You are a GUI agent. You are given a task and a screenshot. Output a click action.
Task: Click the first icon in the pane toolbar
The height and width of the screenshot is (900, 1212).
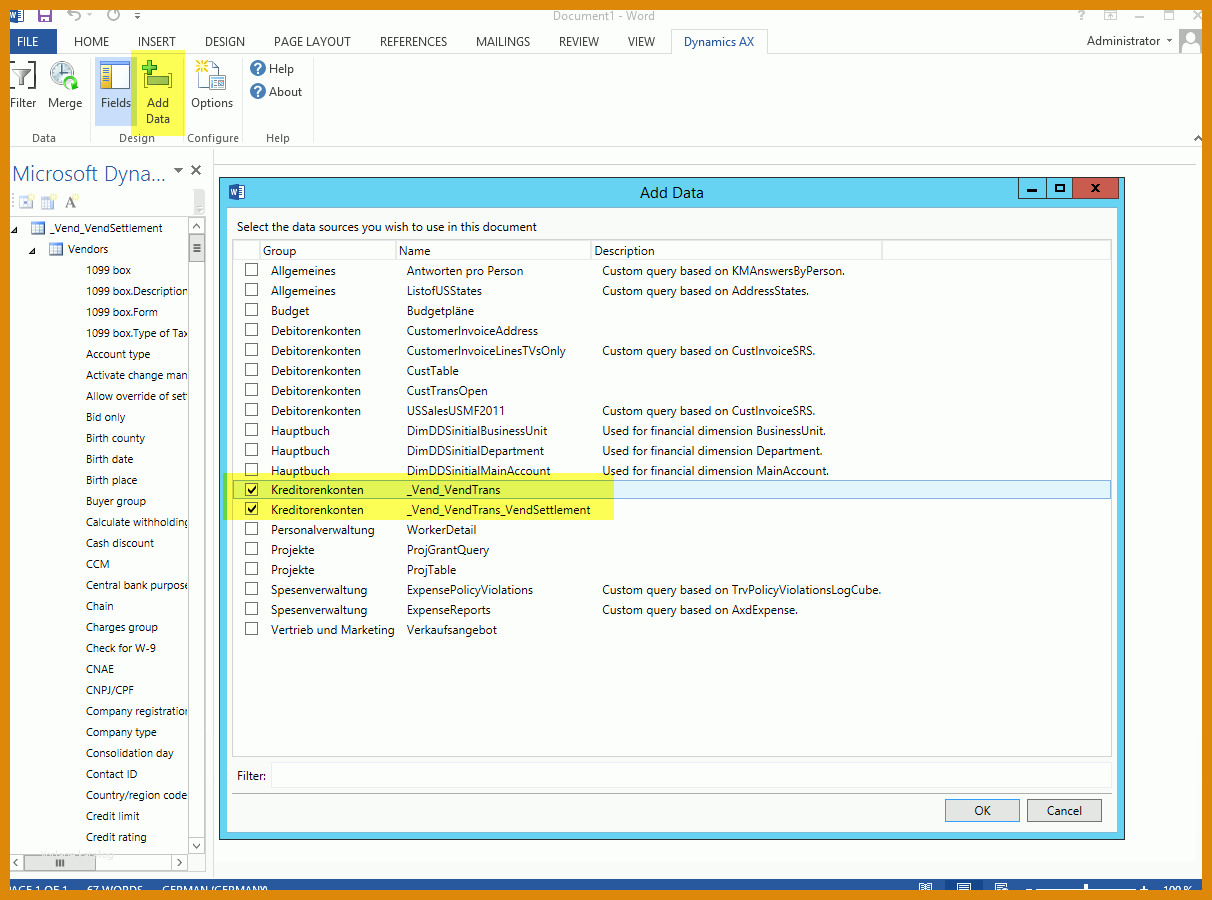(27, 202)
